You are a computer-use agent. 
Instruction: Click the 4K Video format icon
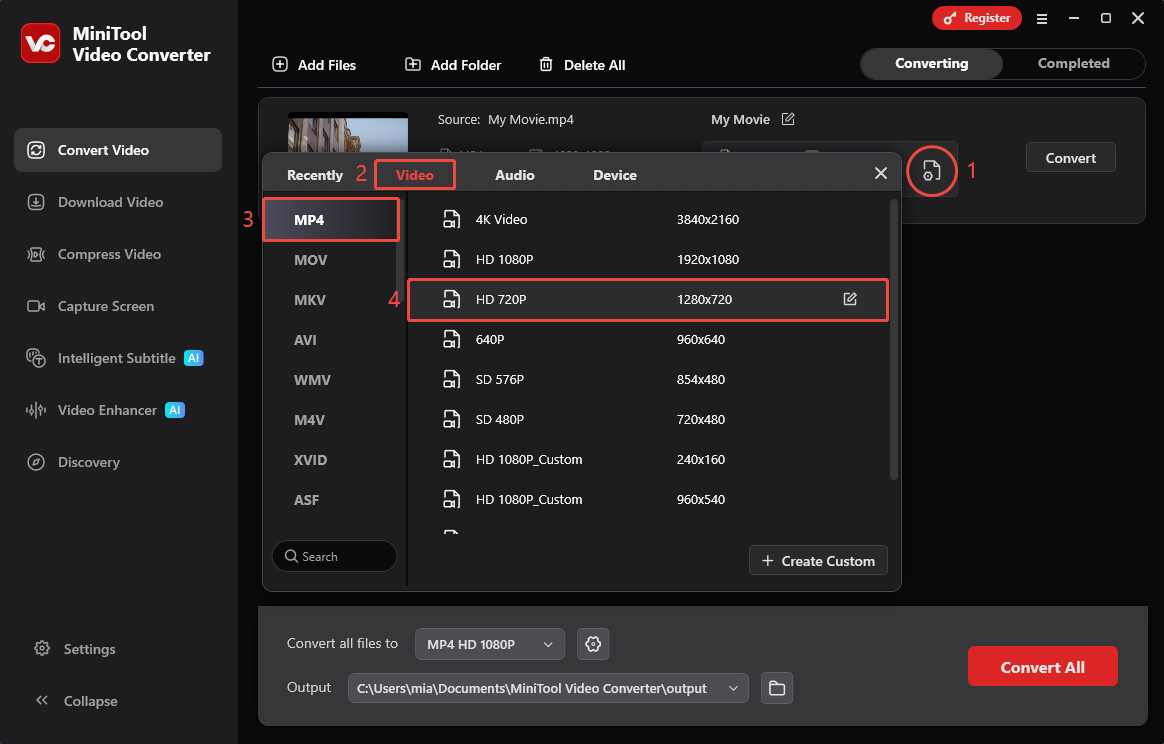[451, 219]
